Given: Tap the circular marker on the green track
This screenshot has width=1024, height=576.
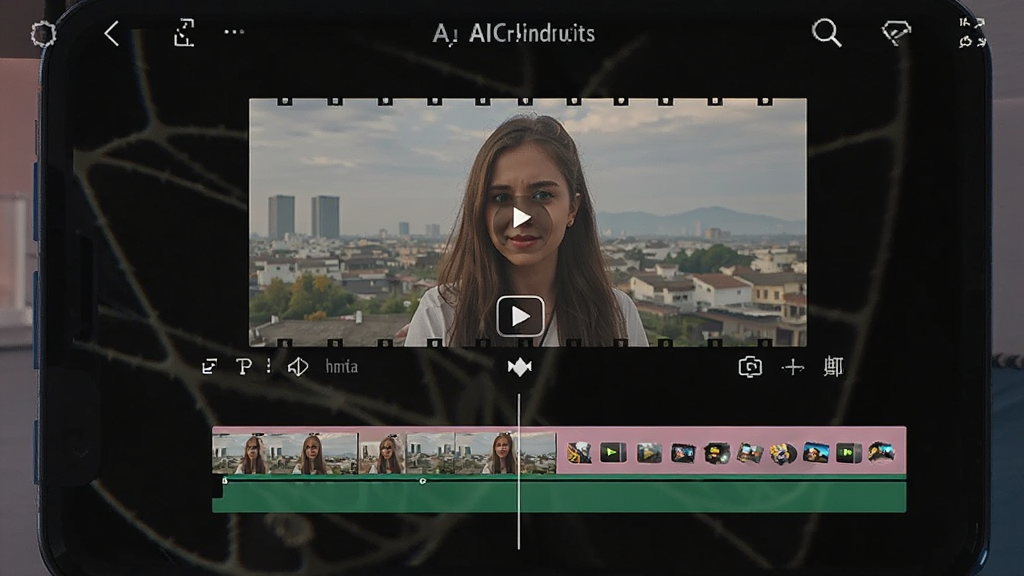Looking at the screenshot, I should [x=423, y=481].
